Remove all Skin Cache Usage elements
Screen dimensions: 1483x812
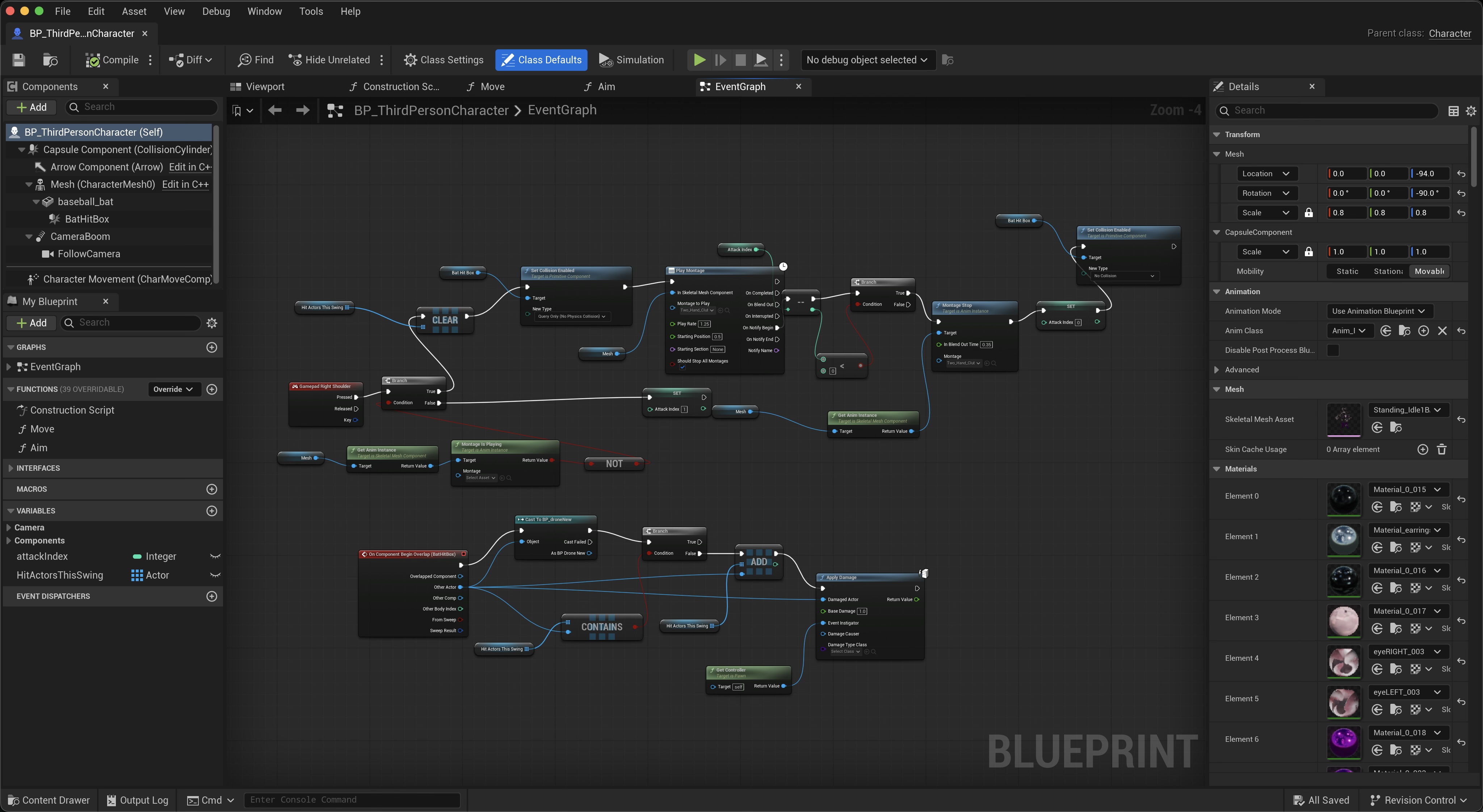coord(1442,449)
